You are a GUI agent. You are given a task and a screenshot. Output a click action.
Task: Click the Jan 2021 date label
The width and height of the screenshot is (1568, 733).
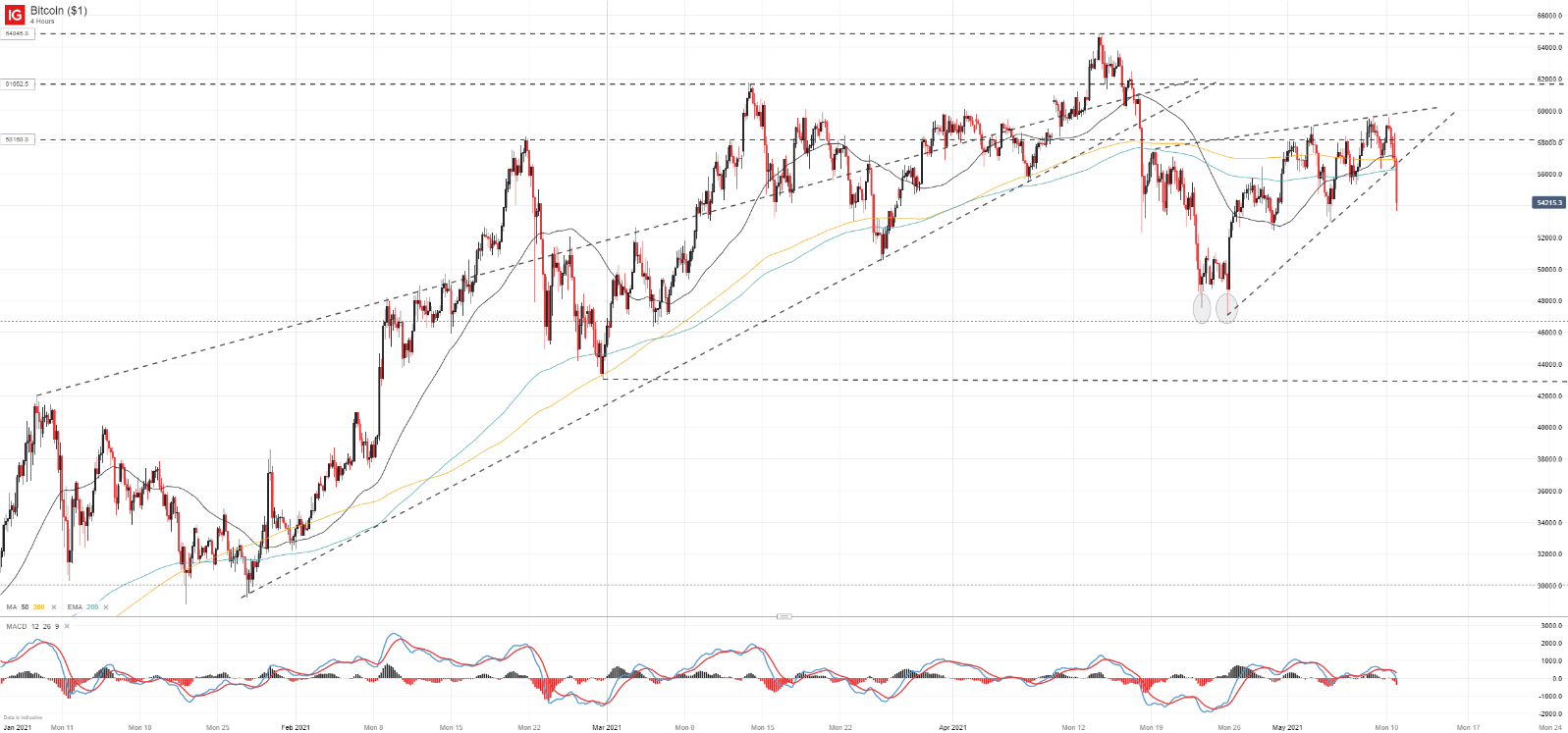pyautogui.click(x=18, y=727)
